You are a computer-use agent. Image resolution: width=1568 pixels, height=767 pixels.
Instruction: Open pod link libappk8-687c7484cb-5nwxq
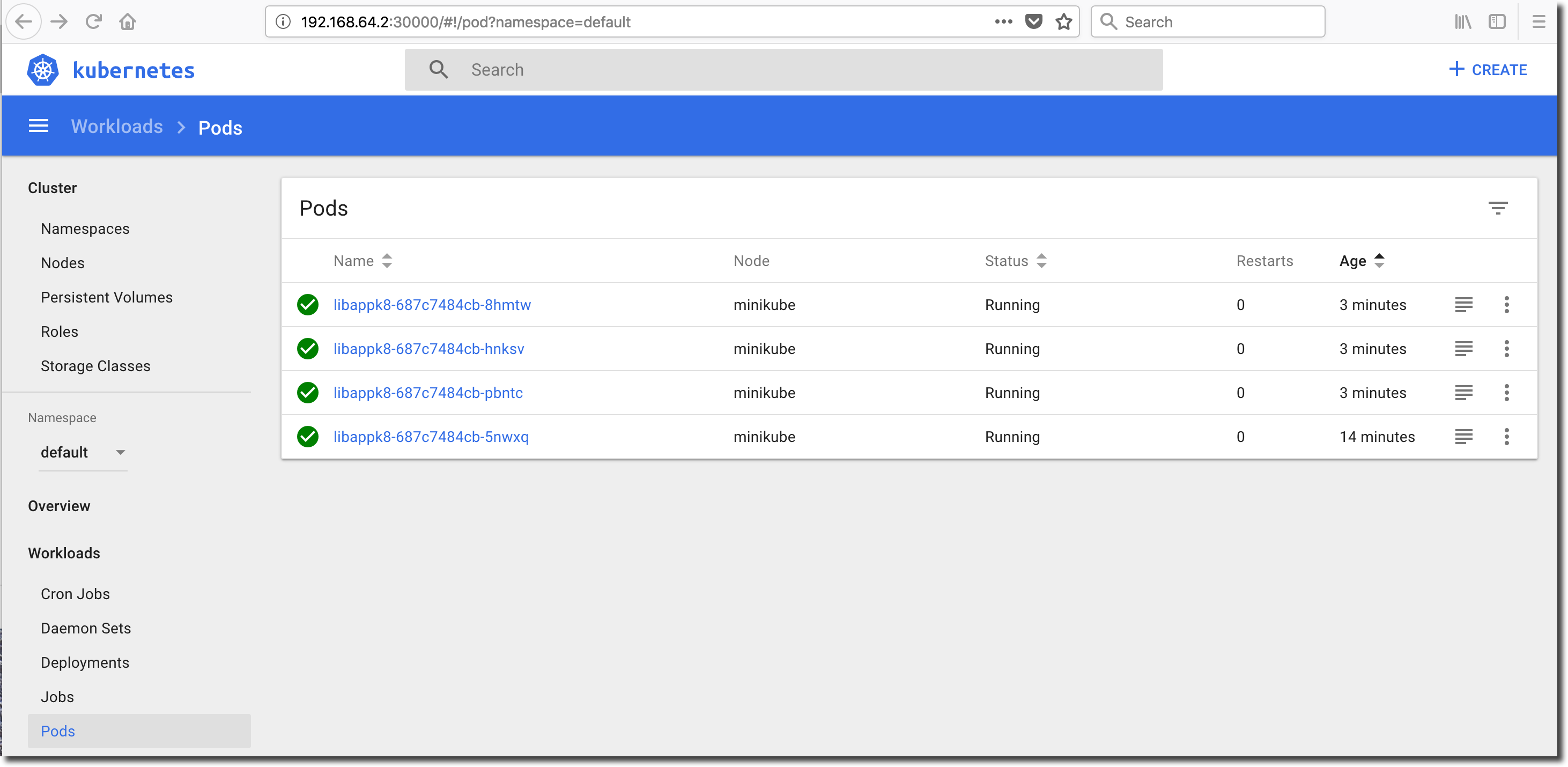pyautogui.click(x=431, y=436)
